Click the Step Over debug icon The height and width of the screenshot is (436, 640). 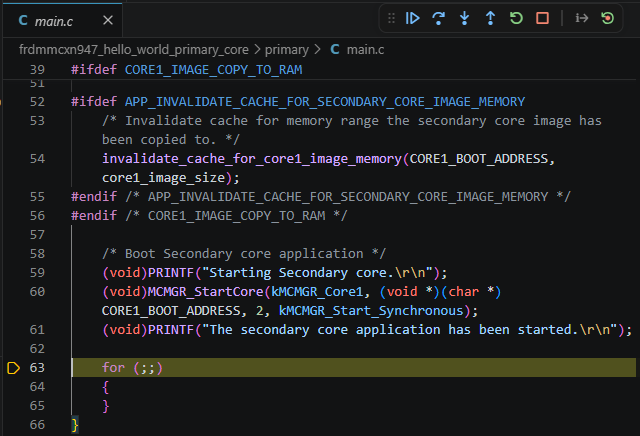(x=438, y=18)
